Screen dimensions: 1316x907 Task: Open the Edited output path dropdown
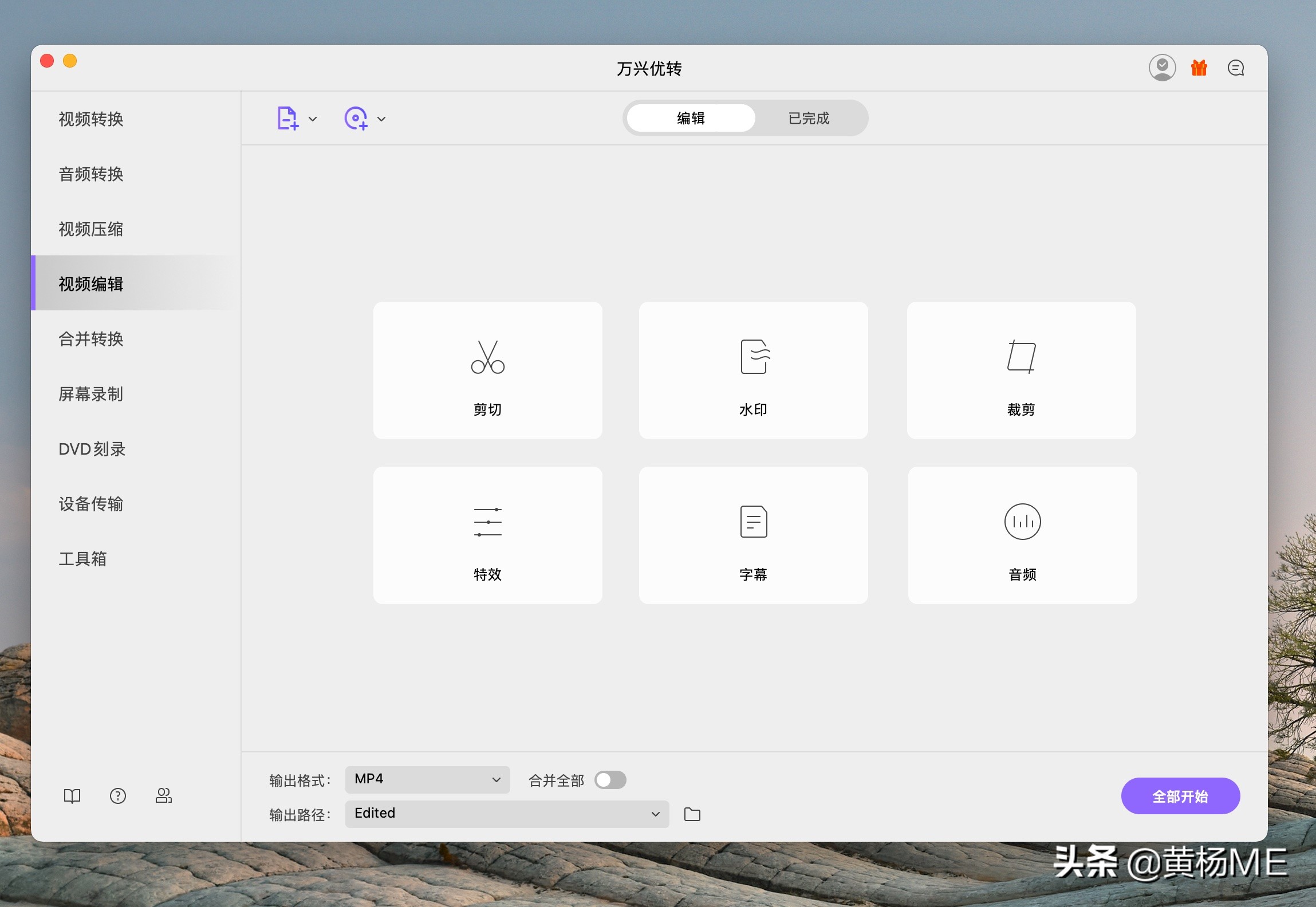(x=507, y=814)
